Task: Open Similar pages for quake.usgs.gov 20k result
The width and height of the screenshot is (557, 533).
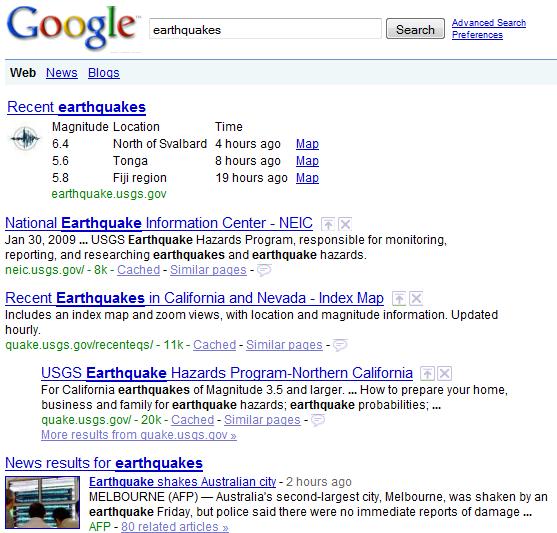Action: click(262, 420)
